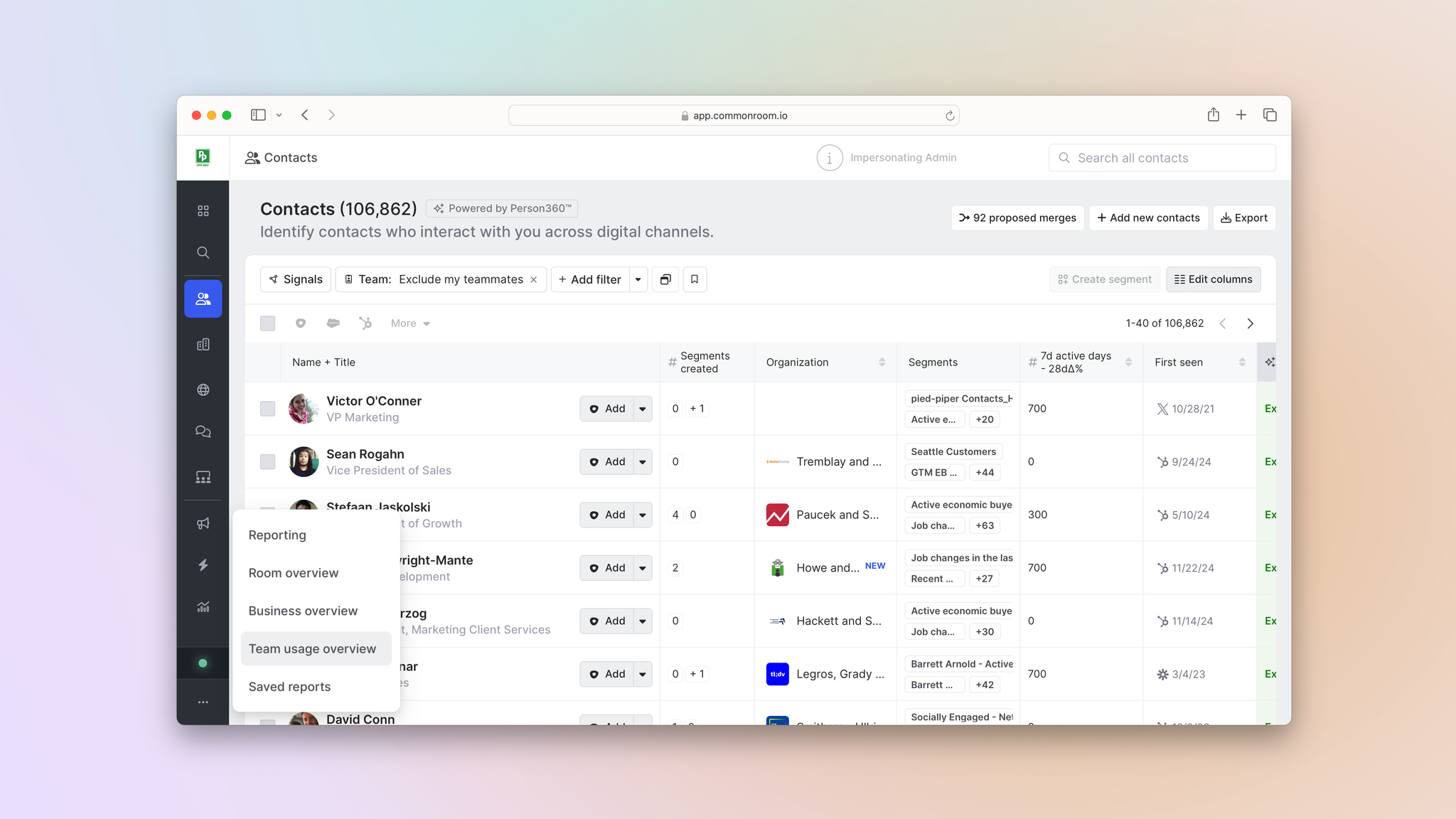Click the browser address bar
1456x819 pixels.
(x=734, y=115)
